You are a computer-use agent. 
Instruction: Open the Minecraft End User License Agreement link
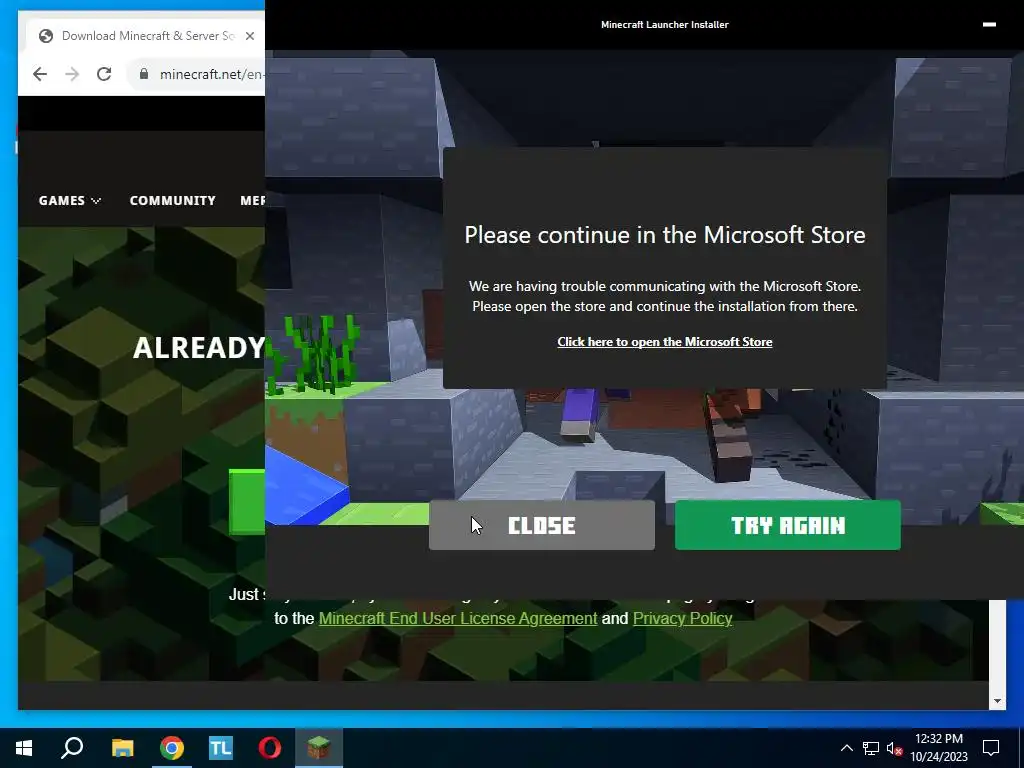[458, 618]
